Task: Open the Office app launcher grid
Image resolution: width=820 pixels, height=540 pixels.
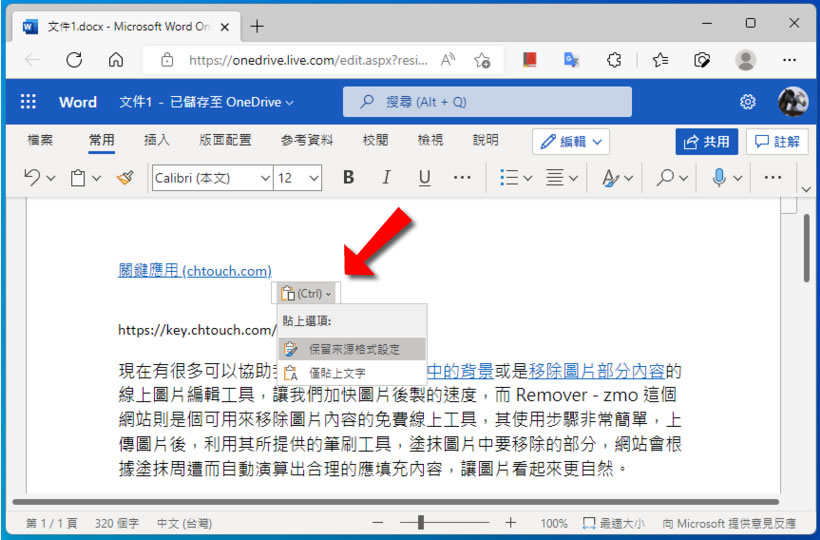Action: pyautogui.click(x=28, y=101)
